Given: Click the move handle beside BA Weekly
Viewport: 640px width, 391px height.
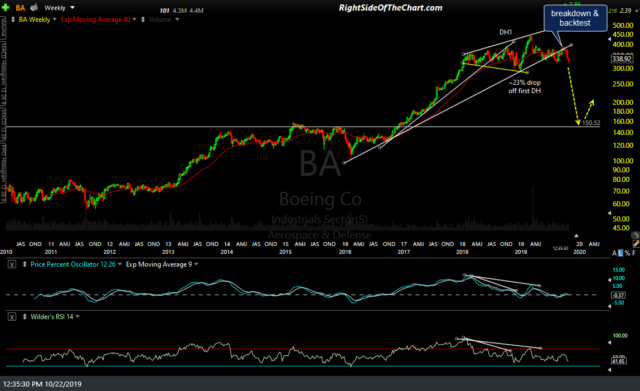Looking at the screenshot, I should pos(13,19).
